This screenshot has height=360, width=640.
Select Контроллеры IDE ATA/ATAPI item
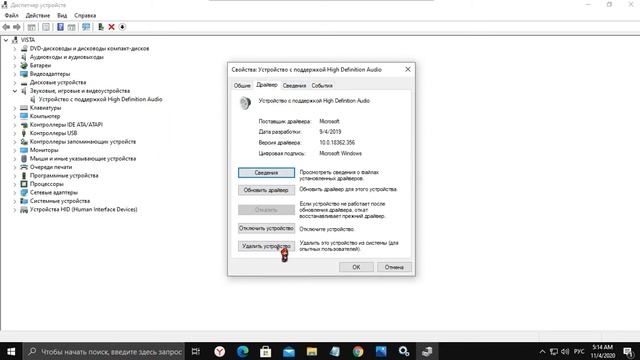click(66, 124)
